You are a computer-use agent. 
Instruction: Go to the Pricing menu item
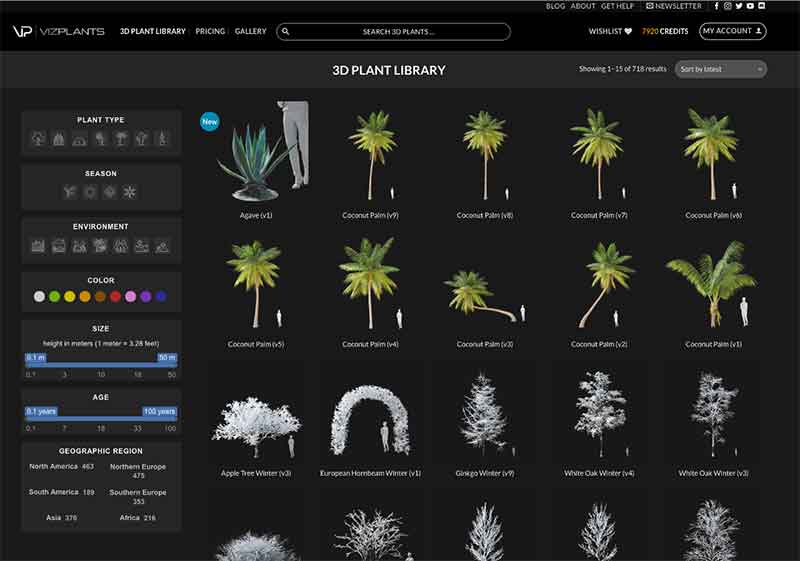click(210, 32)
